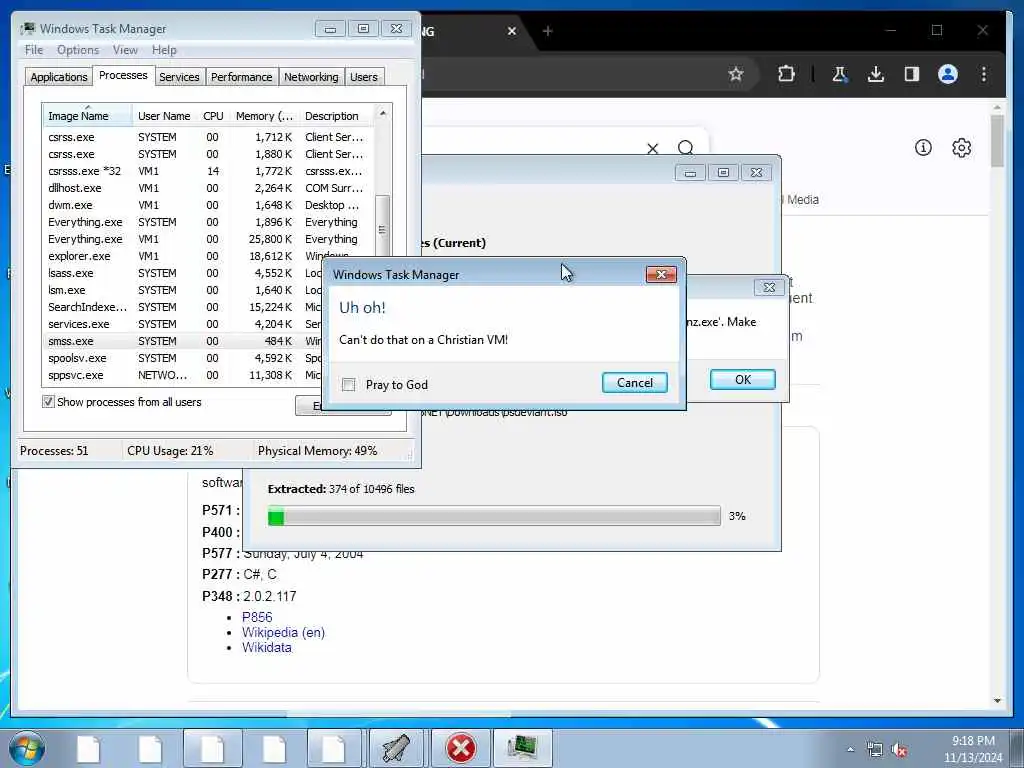Open the Wikipedia (en) link
The height and width of the screenshot is (768, 1024).
283,632
